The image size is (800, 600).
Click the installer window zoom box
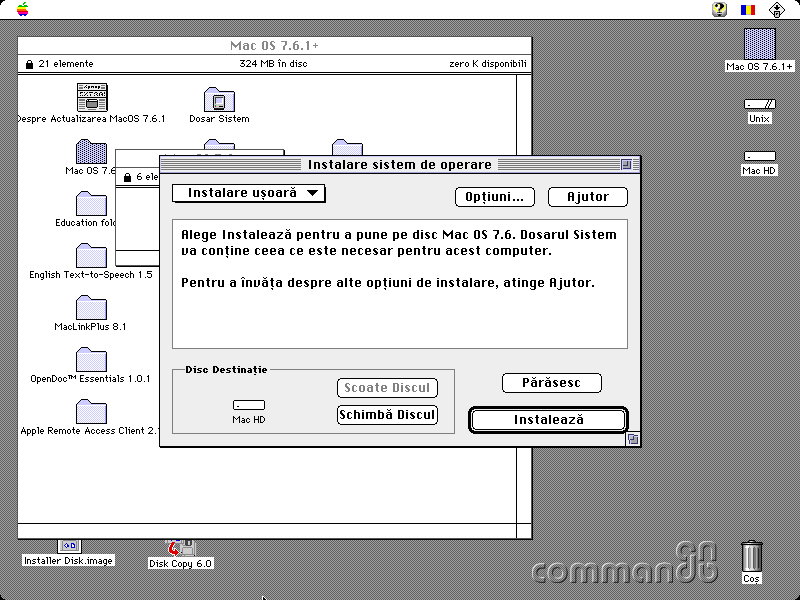[627, 164]
